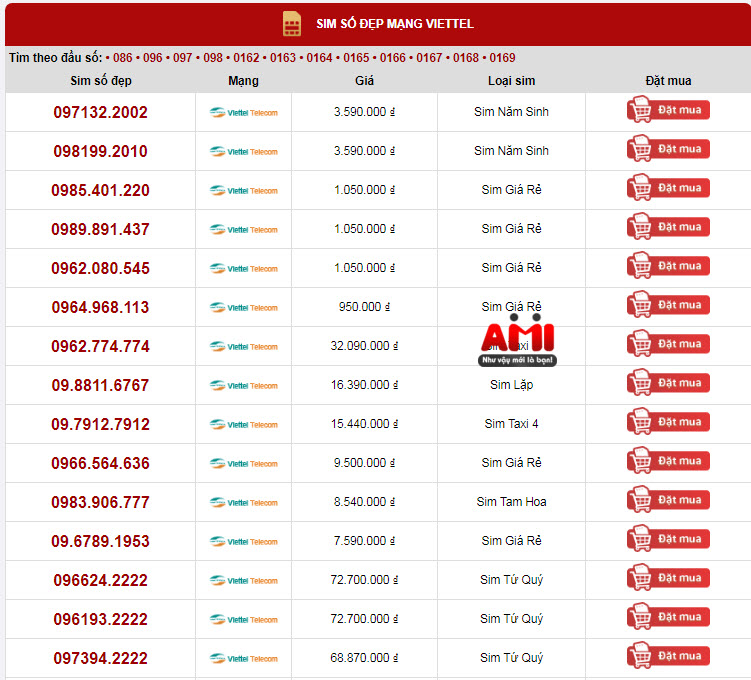Image resolution: width=751 pixels, height=680 pixels.
Task: Click SIM SỐ ĐẸP MẠNG VIETTEL title
Action: [395, 24]
